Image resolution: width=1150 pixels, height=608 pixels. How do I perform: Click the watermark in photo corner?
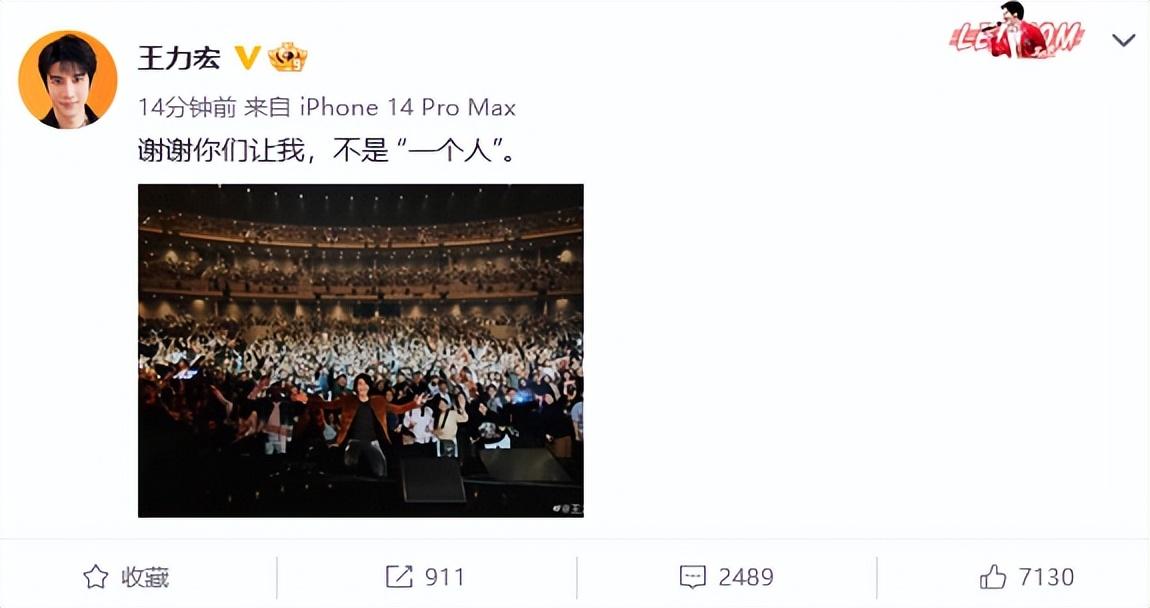click(x=567, y=508)
